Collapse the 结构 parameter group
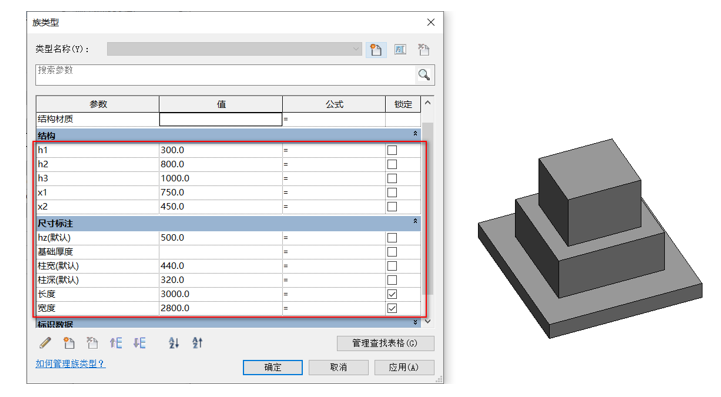The width and height of the screenshot is (721, 397). pyautogui.click(x=415, y=134)
